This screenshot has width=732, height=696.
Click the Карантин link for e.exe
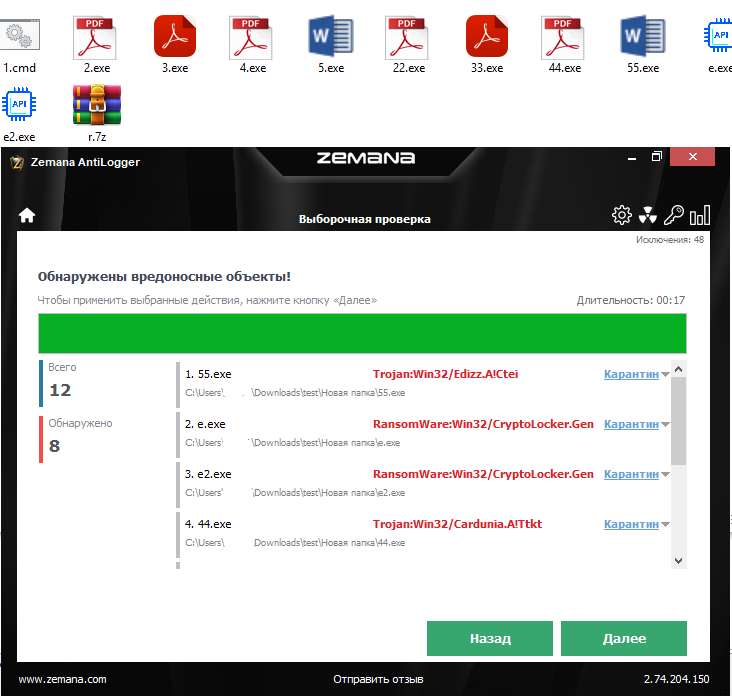pyautogui.click(x=631, y=424)
